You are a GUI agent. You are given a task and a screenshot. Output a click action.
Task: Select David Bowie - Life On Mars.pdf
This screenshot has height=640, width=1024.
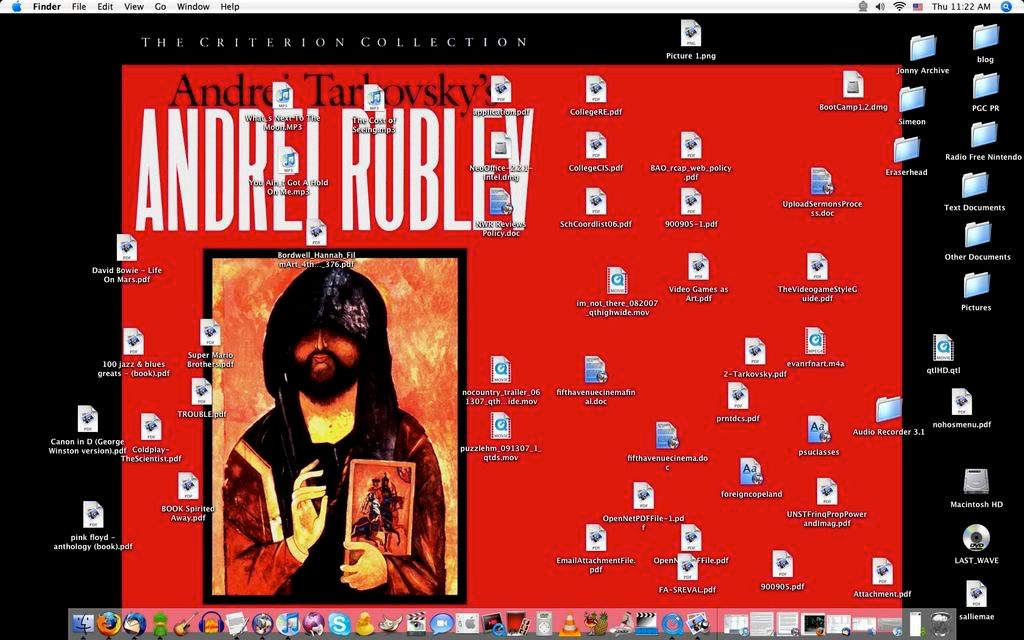tap(127, 248)
